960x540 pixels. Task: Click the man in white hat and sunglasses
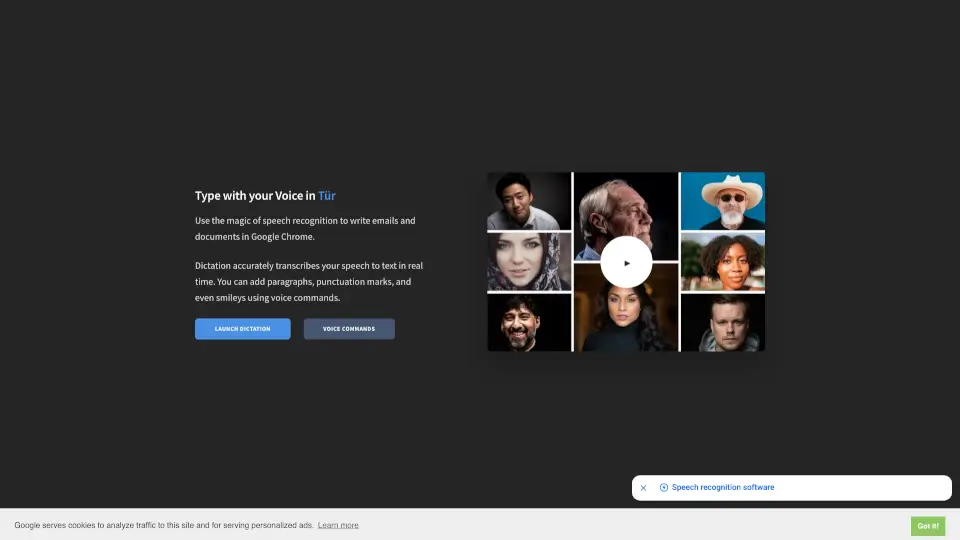tap(722, 200)
